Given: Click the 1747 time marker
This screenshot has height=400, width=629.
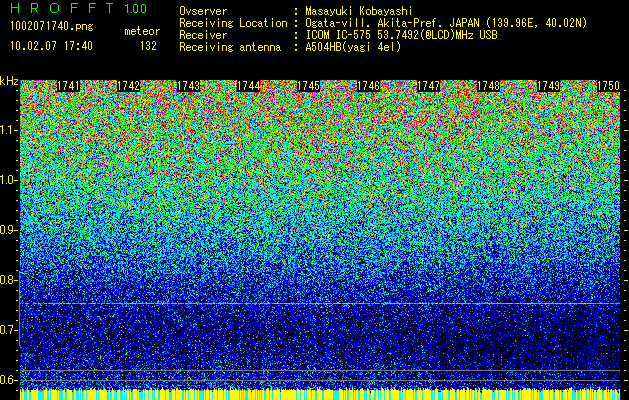Looking at the screenshot, I should pos(428,86).
